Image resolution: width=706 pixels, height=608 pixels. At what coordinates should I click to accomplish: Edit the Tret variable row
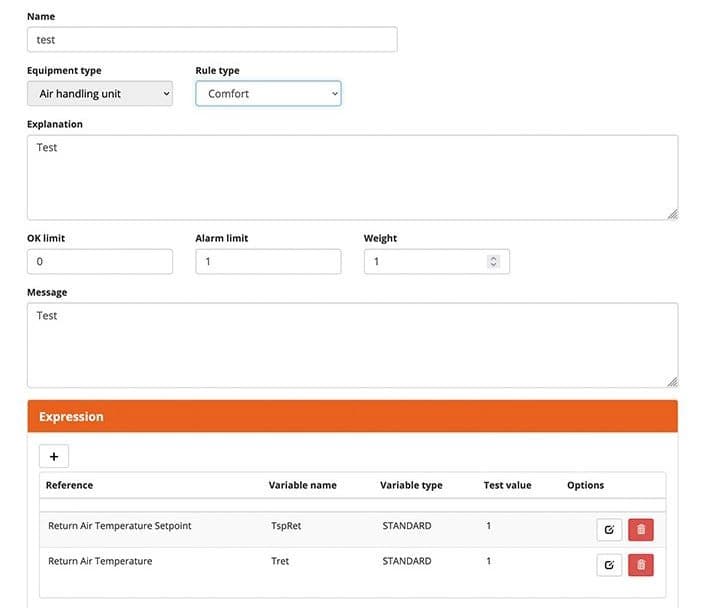[x=609, y=565]
